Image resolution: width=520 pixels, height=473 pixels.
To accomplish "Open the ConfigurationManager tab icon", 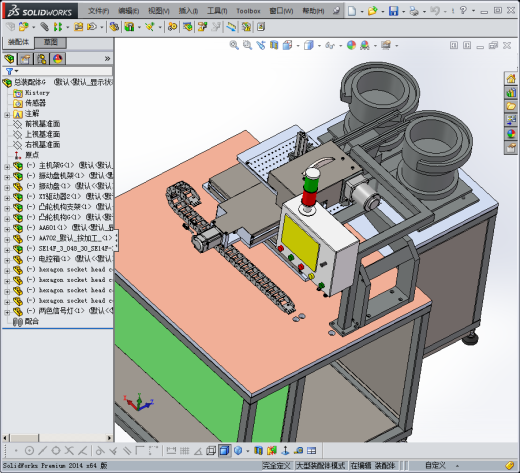I will point(42,59).
